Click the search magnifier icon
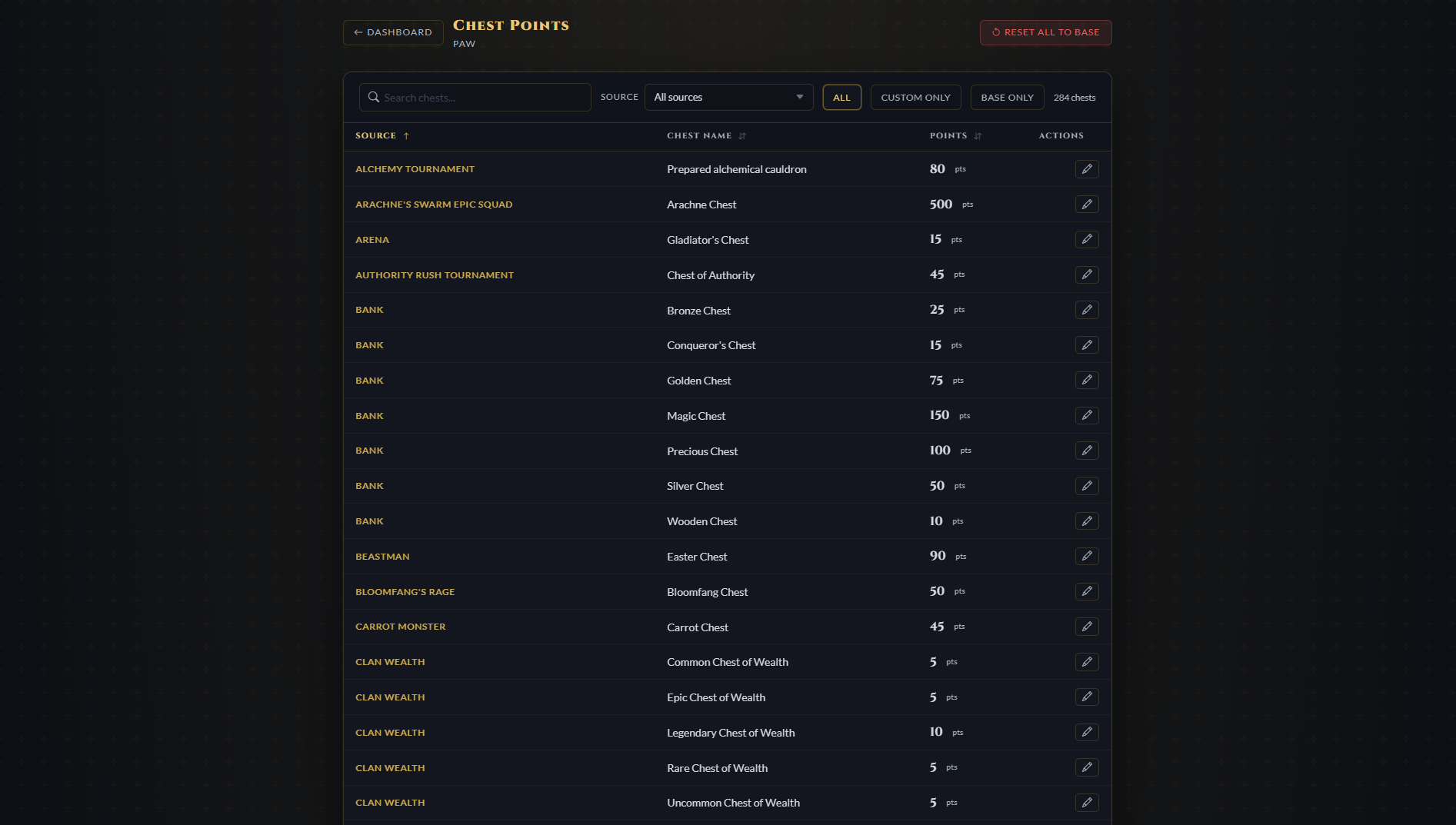The image size is (1456, 825). point(374,97)
